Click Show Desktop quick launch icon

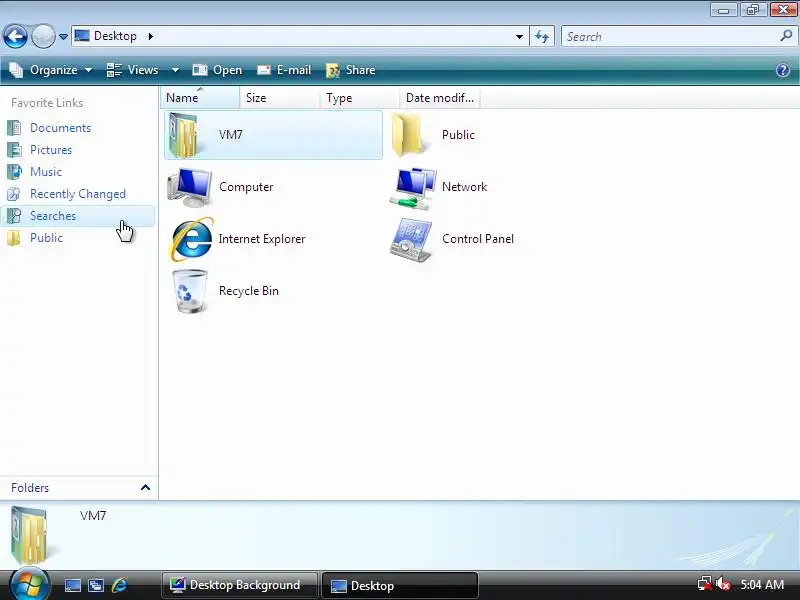72,585
